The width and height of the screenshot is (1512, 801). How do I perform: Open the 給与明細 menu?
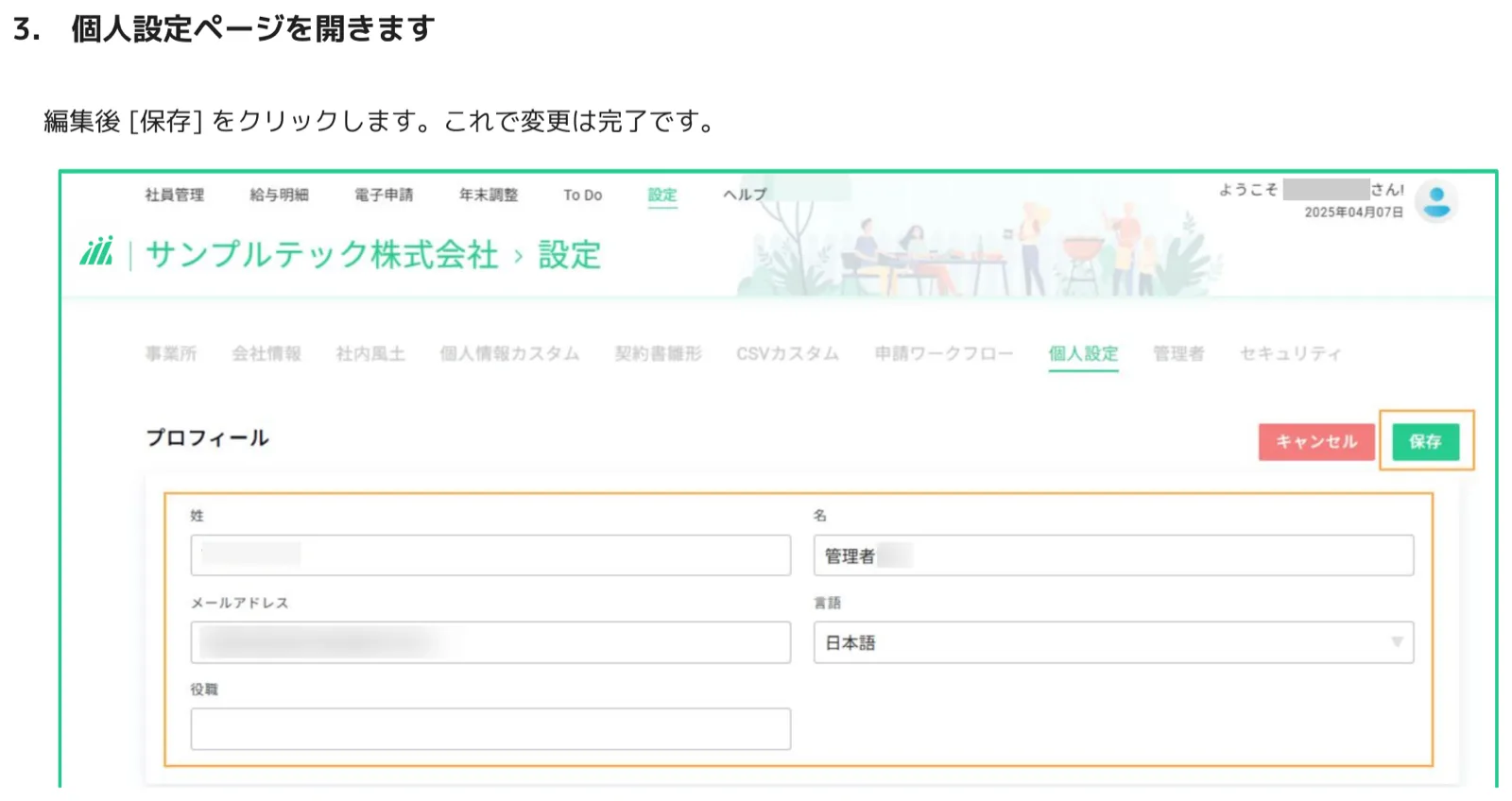pyautogui.click(x=279, y=195)
